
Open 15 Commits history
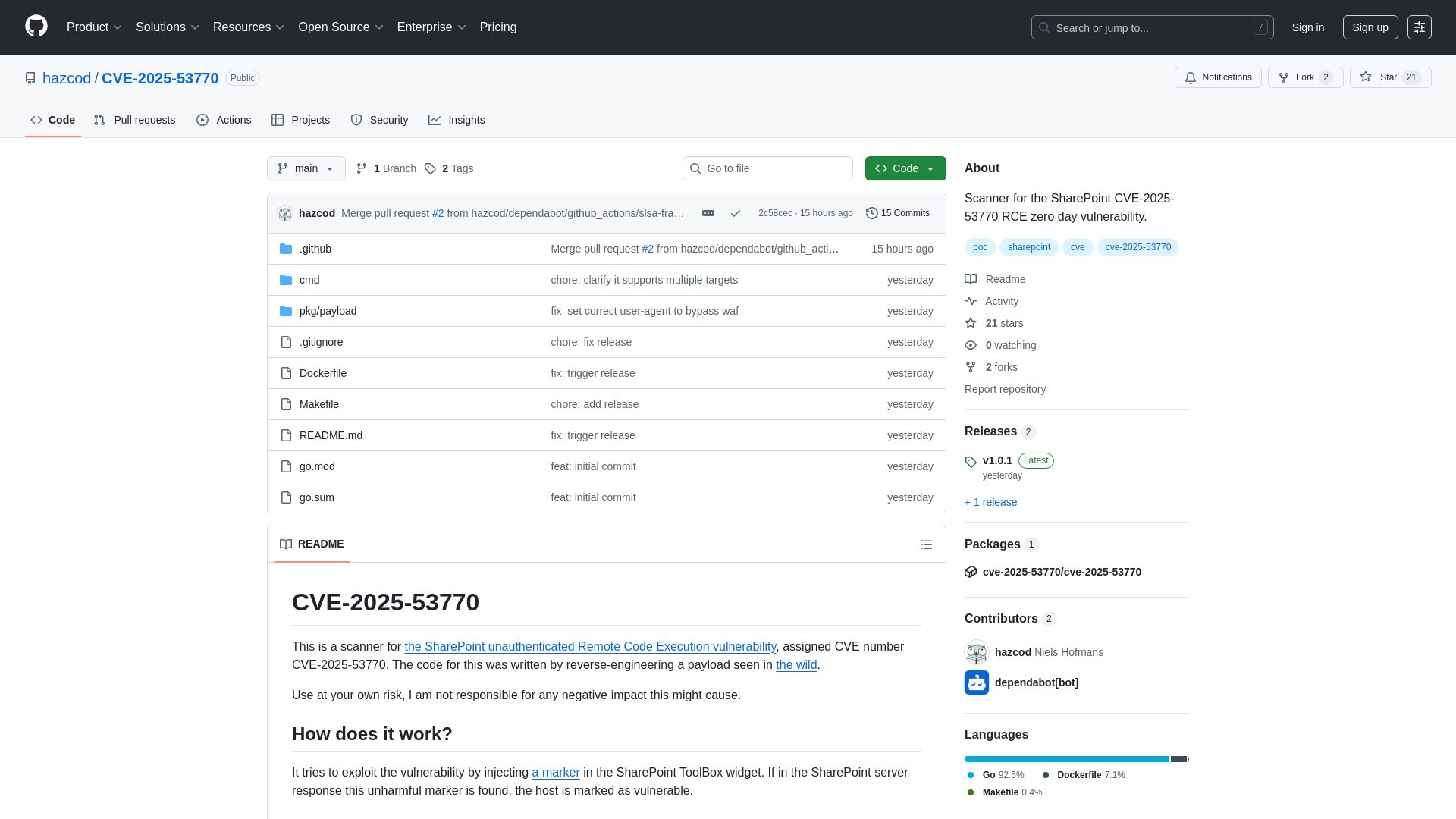898,213
